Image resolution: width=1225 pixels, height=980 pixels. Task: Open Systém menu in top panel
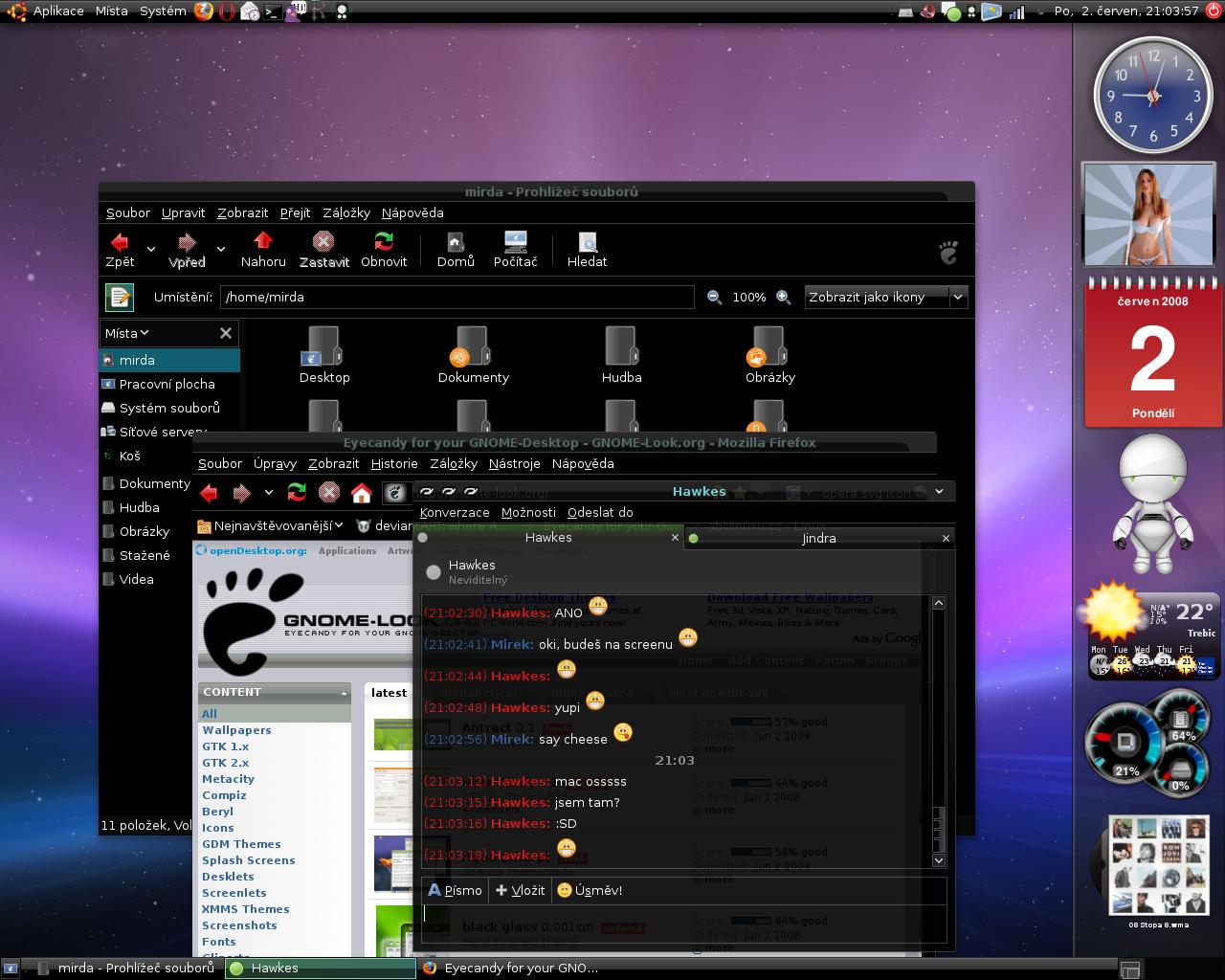[163, 11]
